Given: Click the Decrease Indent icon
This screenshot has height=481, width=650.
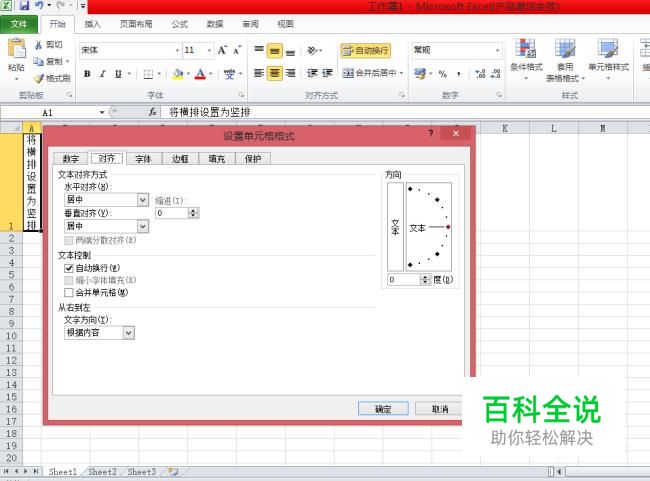Looking at the screenshot, I should point(312,73).
